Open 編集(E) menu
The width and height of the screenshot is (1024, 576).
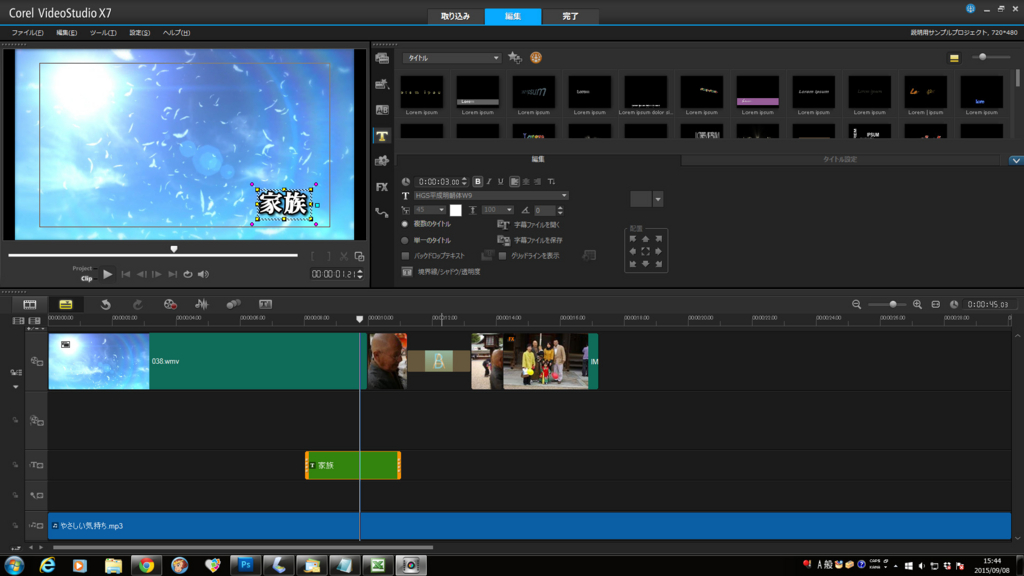(66, 33)
